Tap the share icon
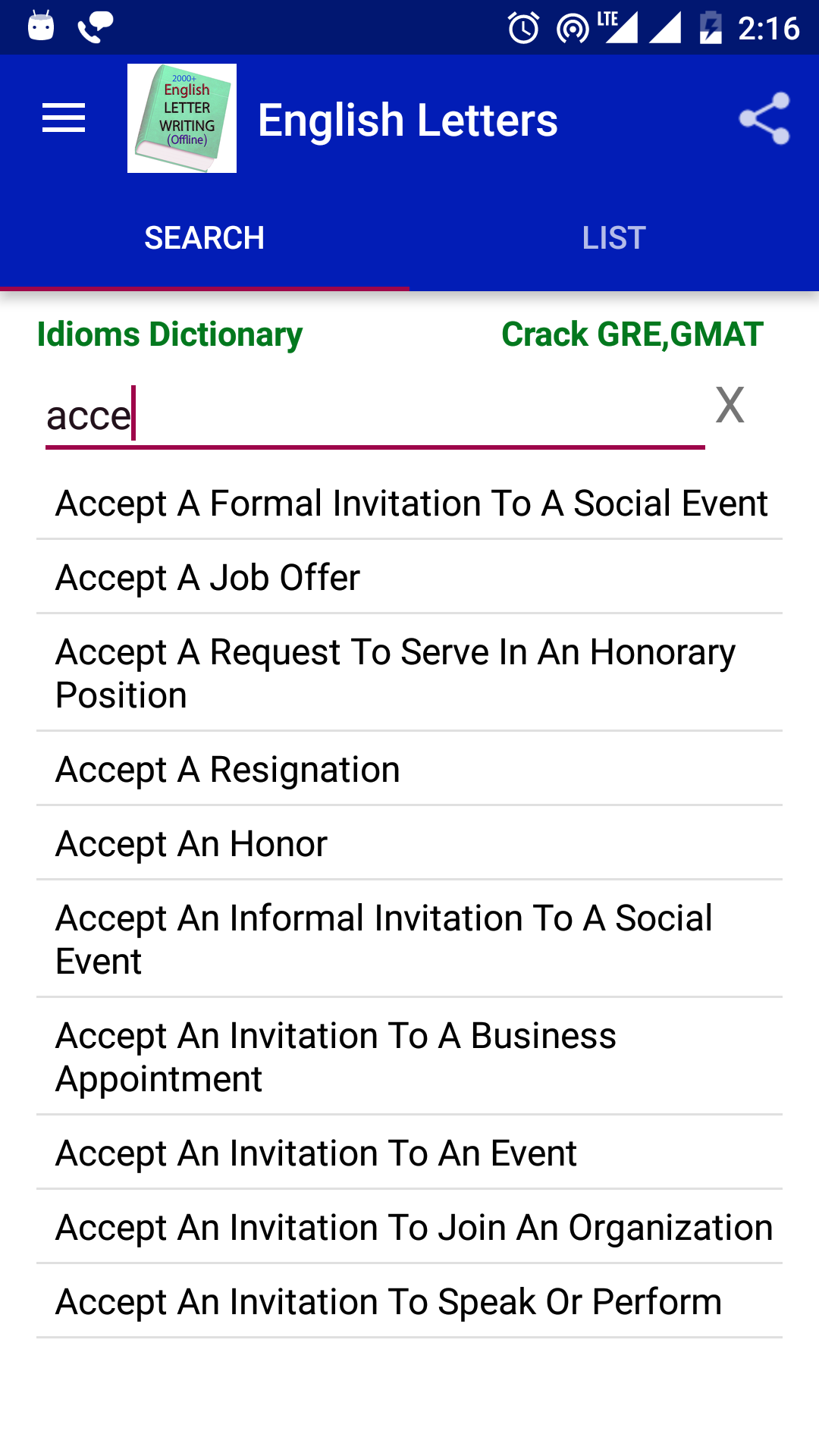Screen dimensions: 819x1456 tap(764, 118)
